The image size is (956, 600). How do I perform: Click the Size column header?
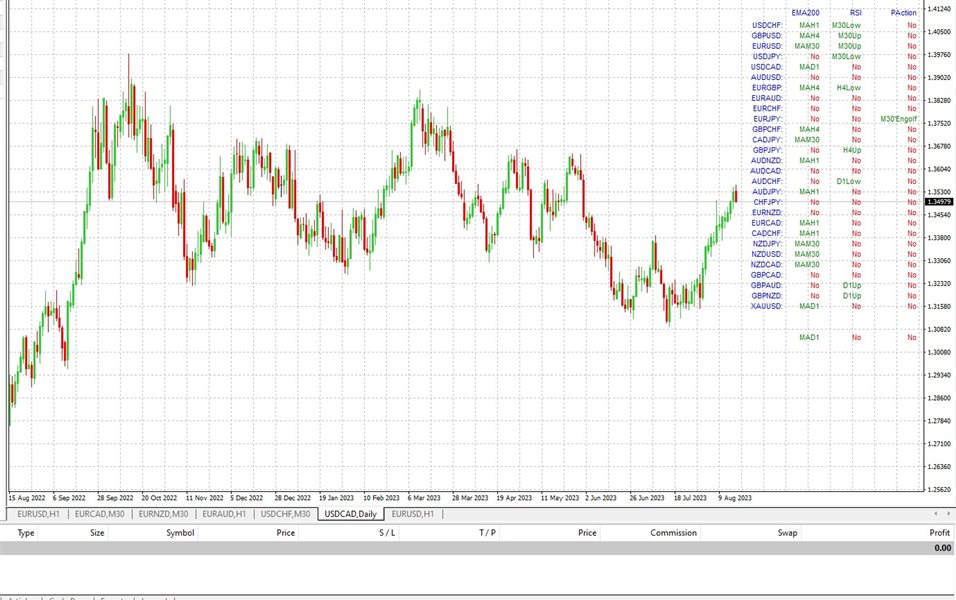click(x=97, y=533)
